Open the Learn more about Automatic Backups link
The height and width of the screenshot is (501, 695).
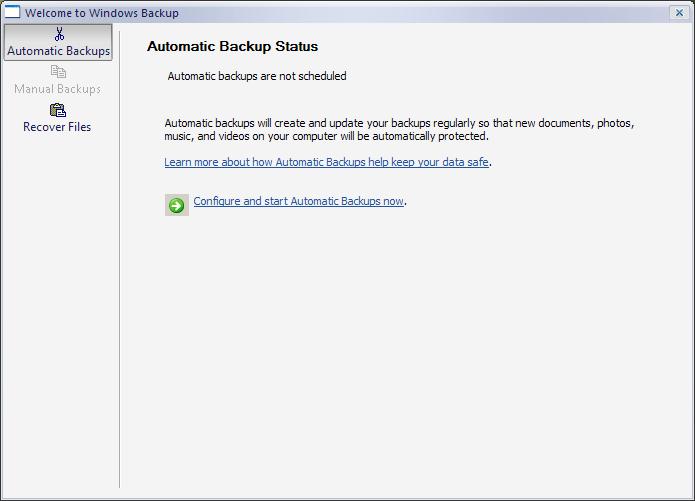(x=326, y=162)
